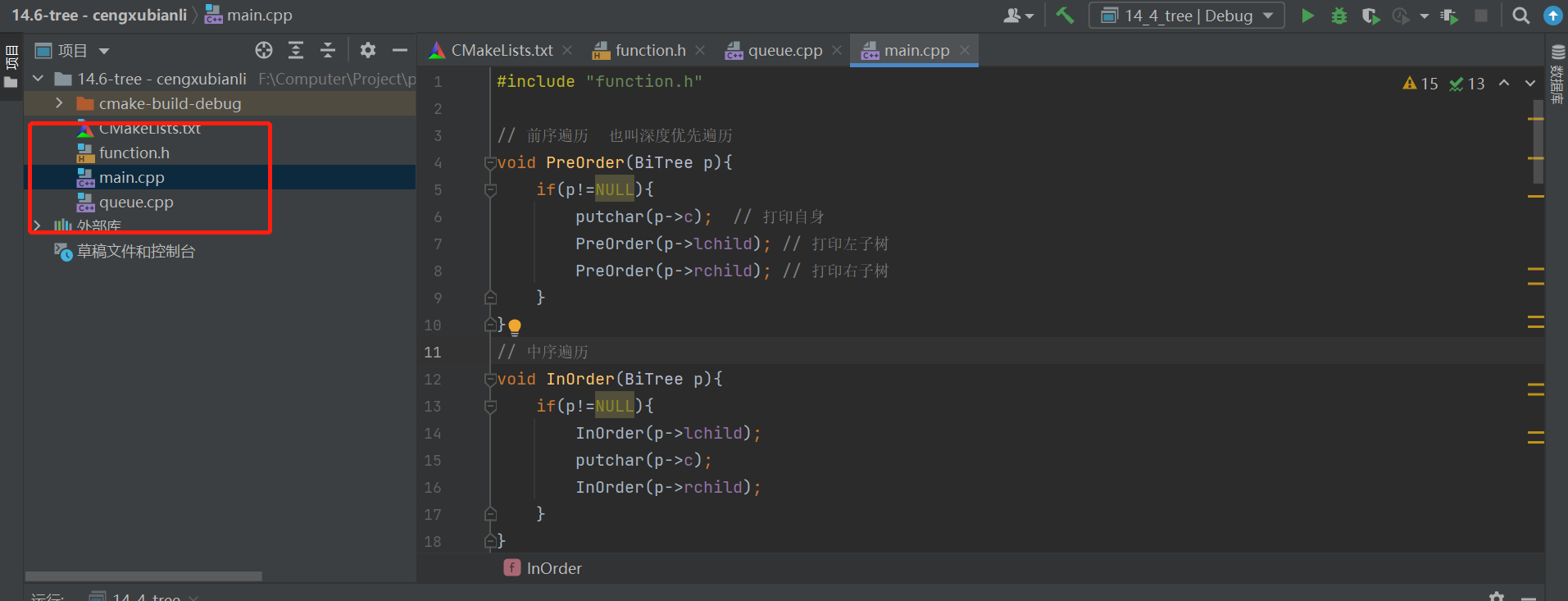Click the attach debugger icon

[1449, 16]
